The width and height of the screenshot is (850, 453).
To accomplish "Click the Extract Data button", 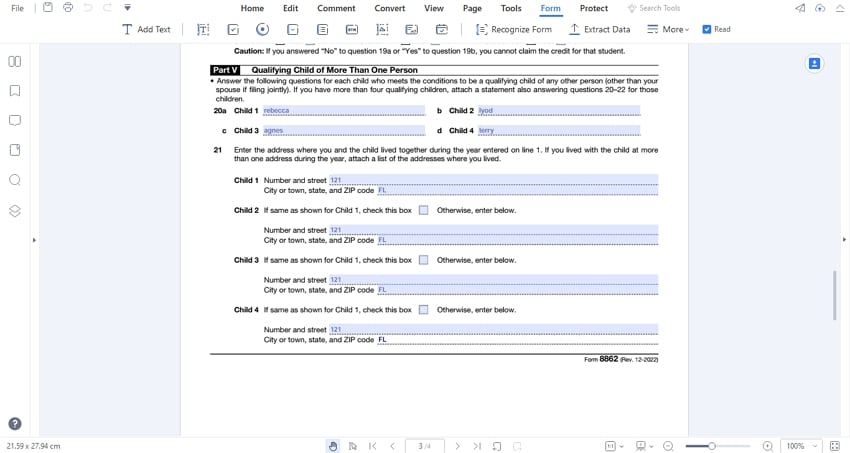I will [600, 29].
